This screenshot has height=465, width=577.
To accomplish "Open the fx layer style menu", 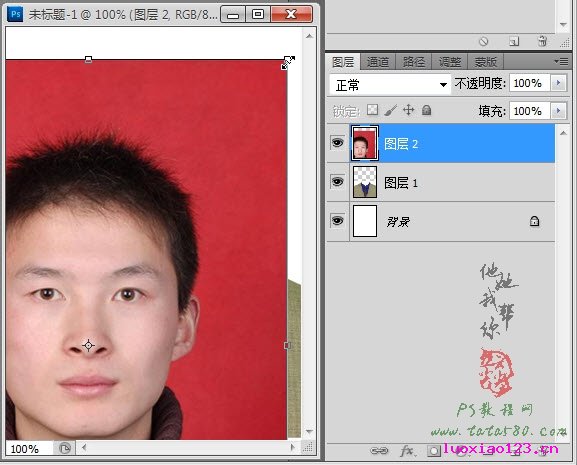I will (407, 450).
